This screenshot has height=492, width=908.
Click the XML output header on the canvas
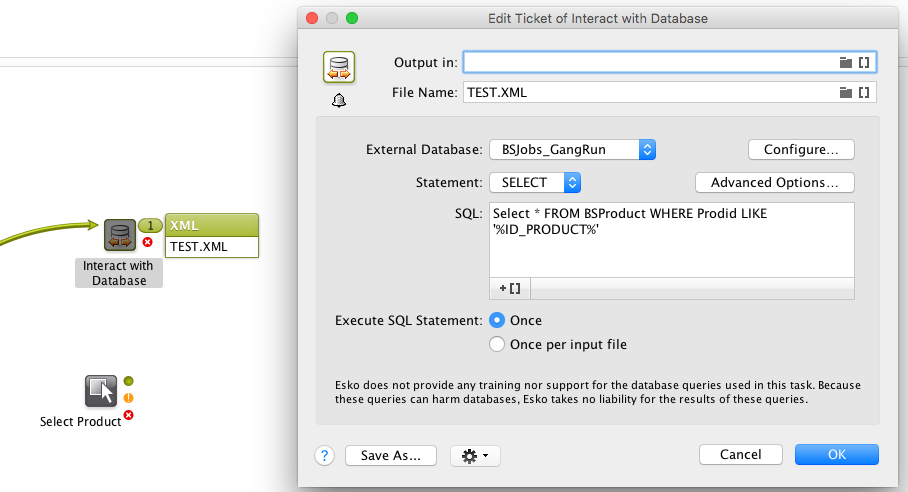point(212,225)
